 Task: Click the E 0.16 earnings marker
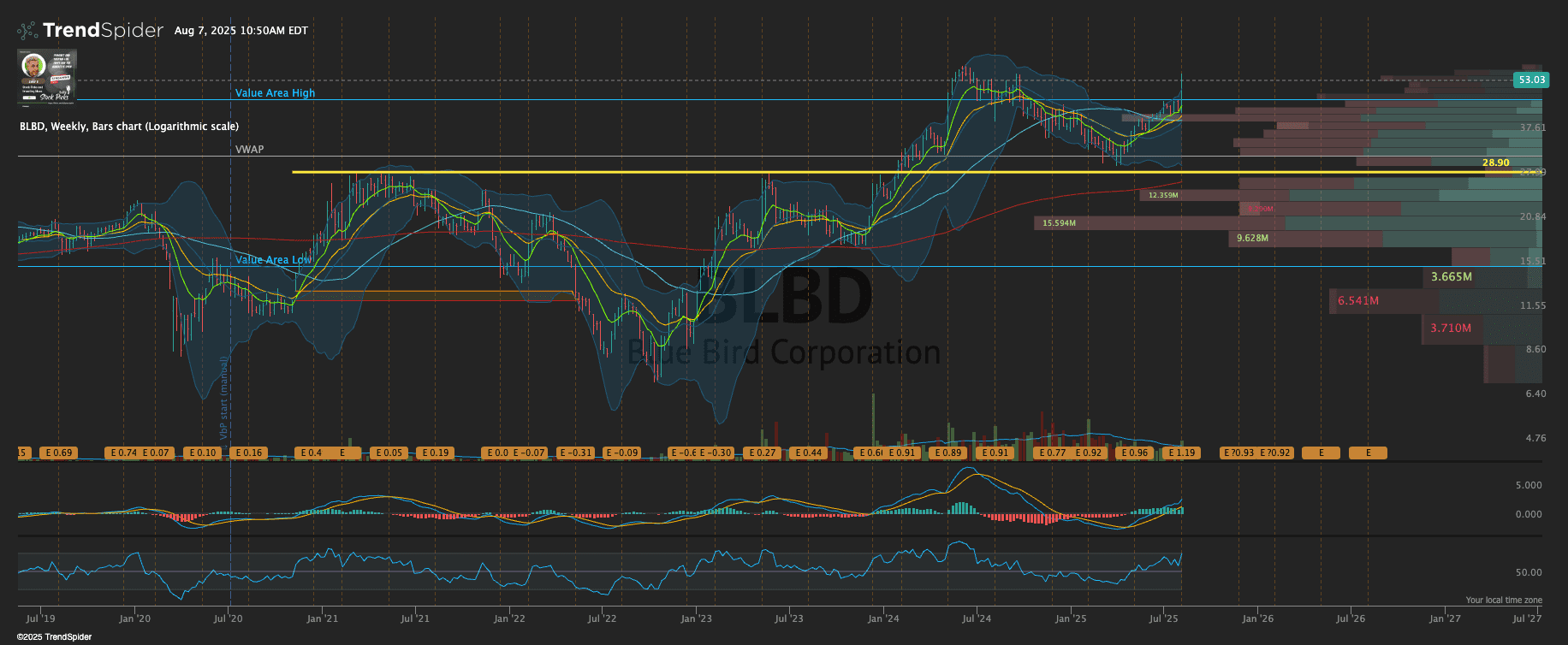point(249,453)
